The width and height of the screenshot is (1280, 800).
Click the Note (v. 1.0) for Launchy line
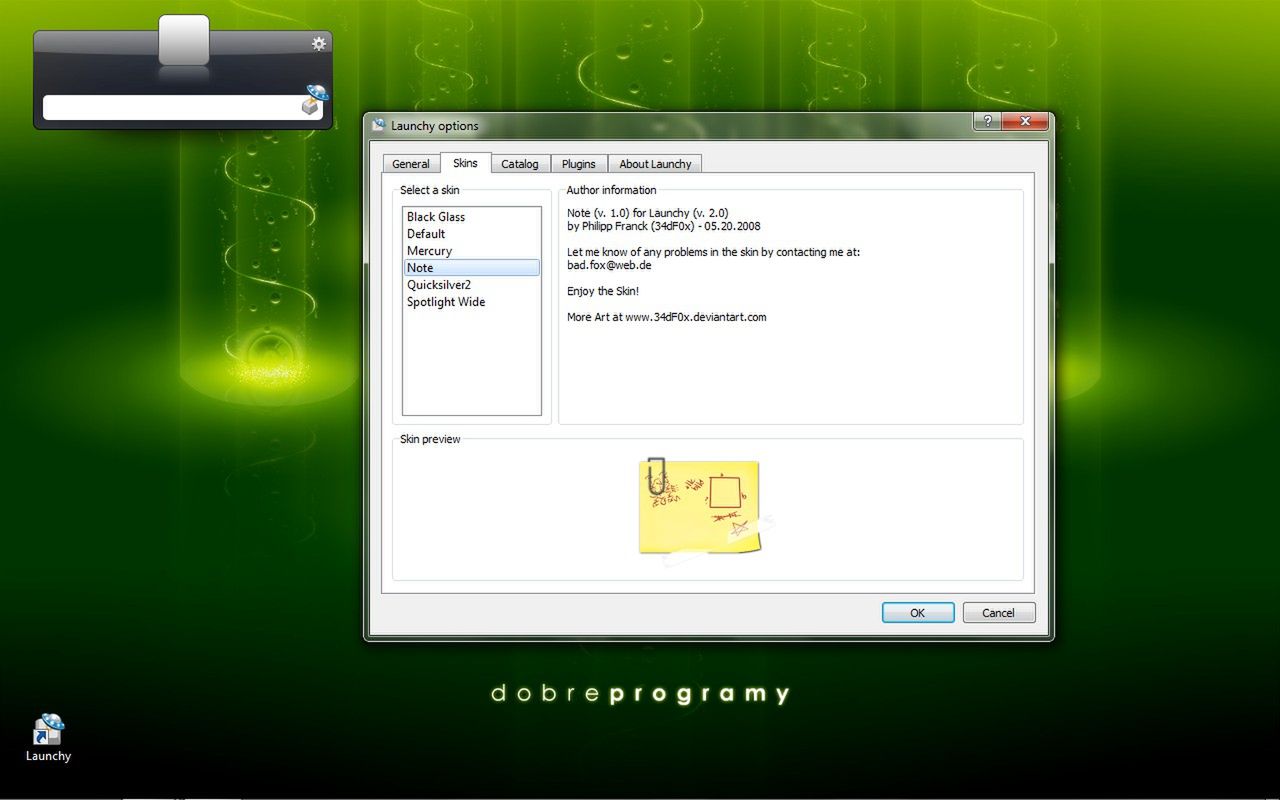tap(648, 213)
